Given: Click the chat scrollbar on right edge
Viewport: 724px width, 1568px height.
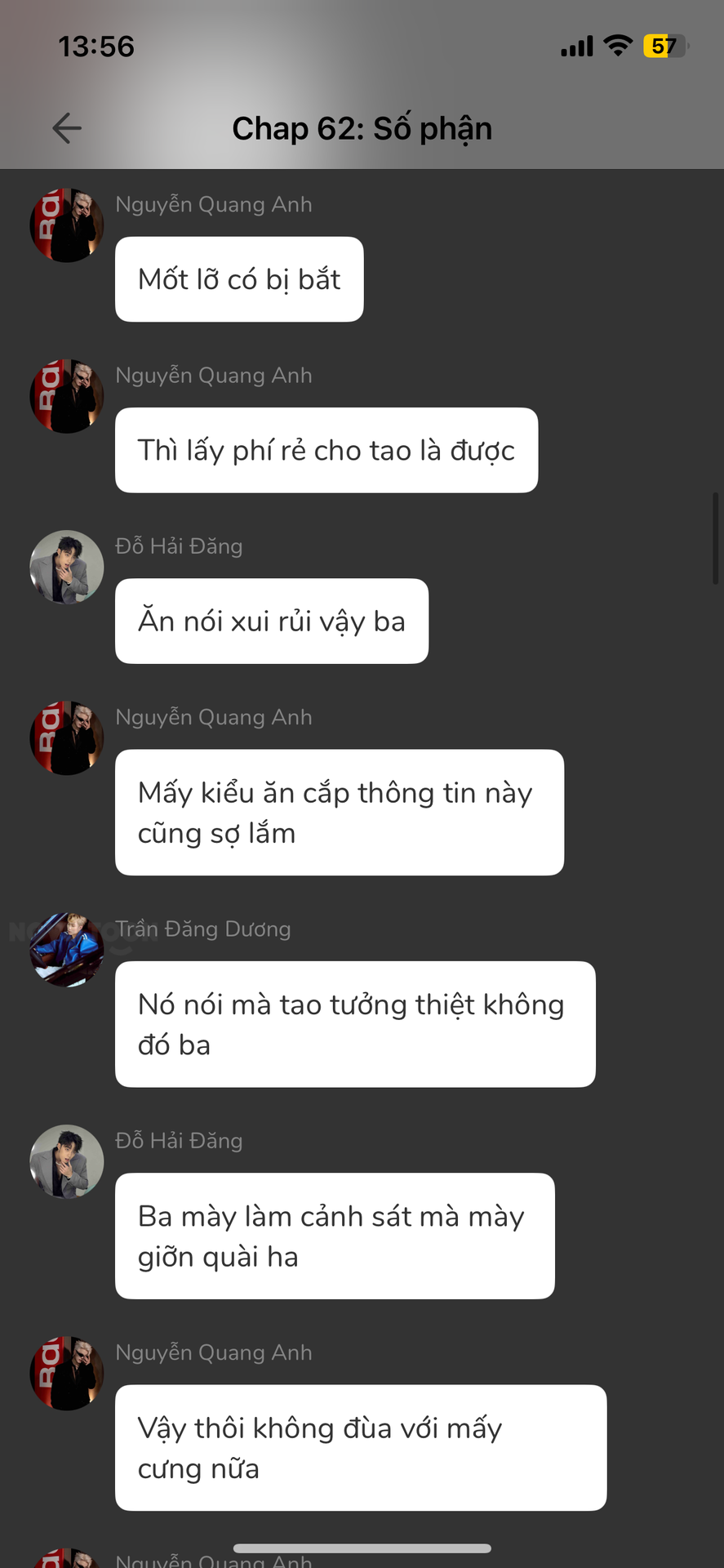Looking at the screenshot, I should coord(715,539).
